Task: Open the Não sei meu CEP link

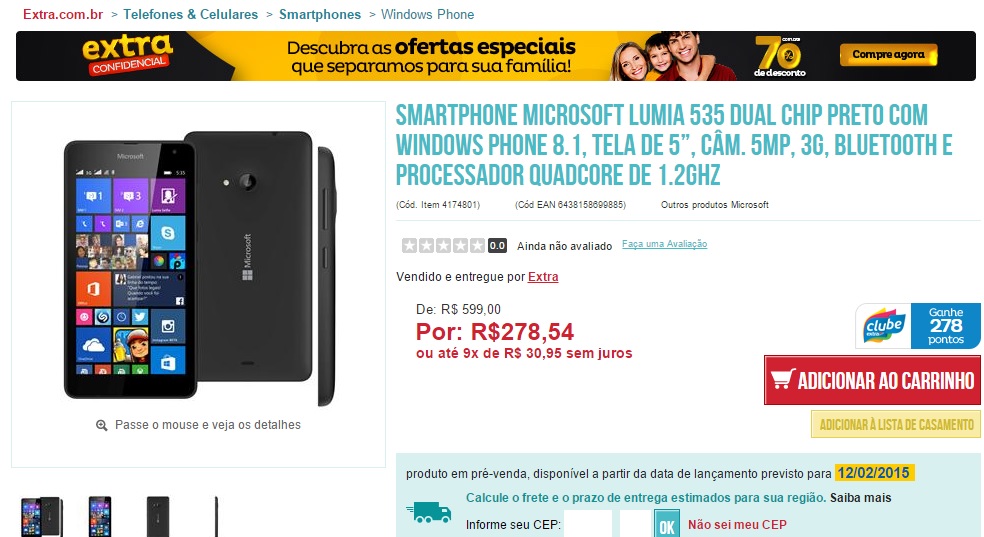Action: [x=737, y=524]
